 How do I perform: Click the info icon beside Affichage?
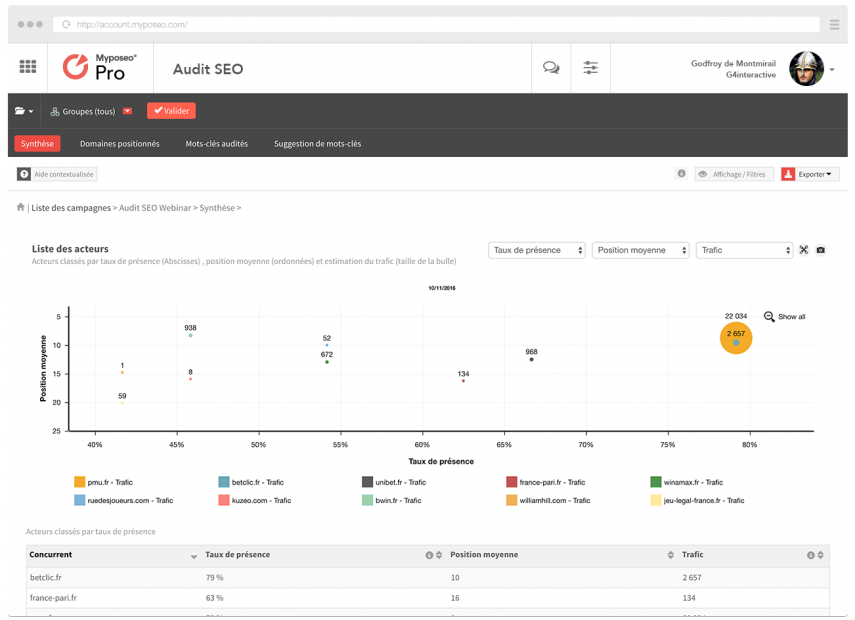pos(682,173)
